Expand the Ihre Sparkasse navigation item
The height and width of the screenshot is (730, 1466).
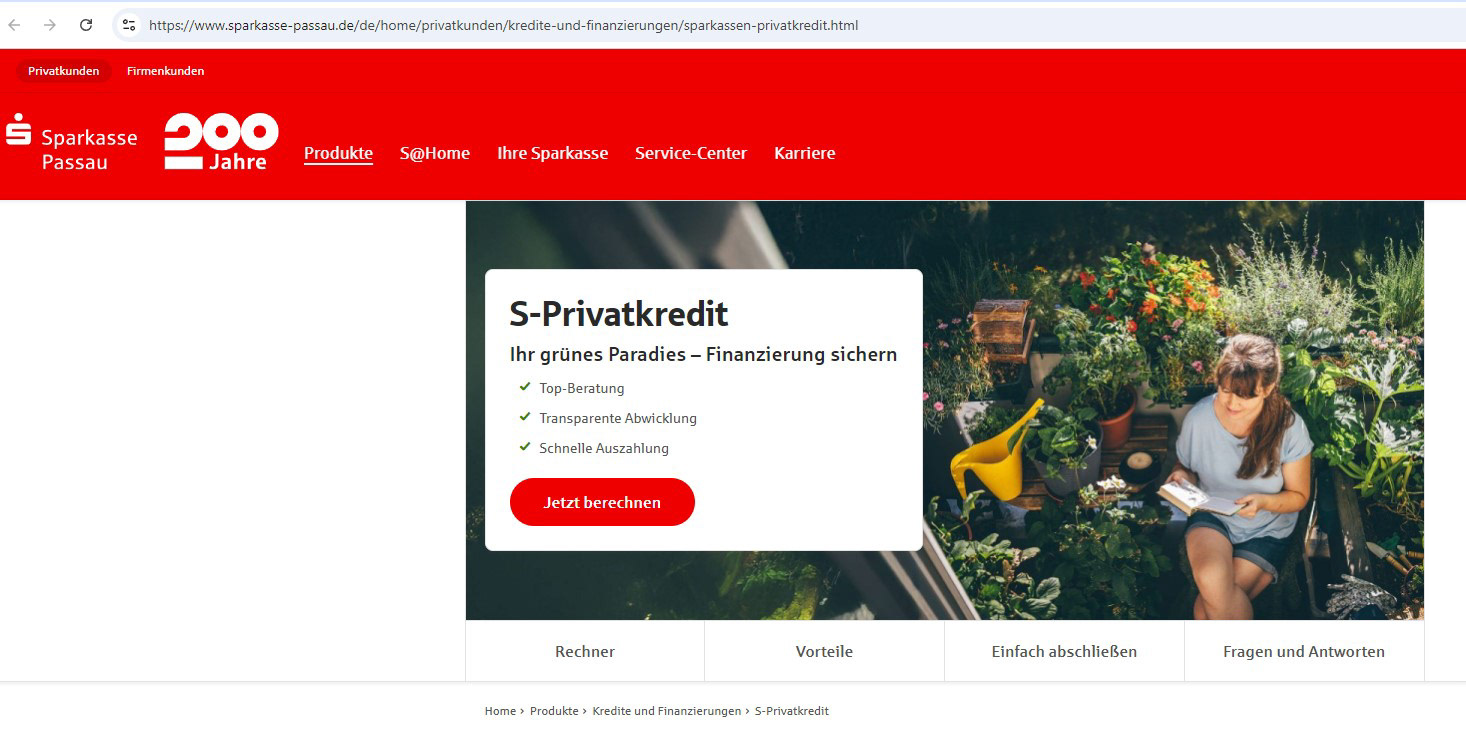pyautogui.click(x=553, y=153)
